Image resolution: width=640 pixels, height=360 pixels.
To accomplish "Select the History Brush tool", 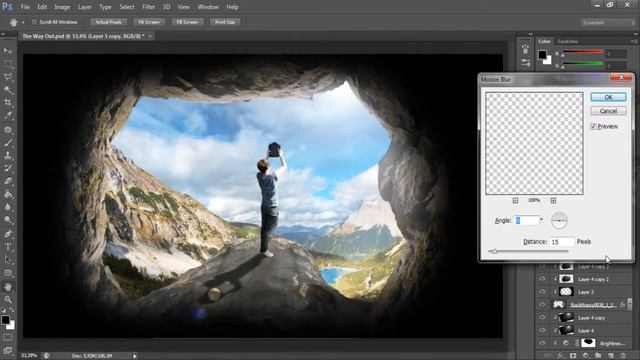I will click(8, 168).
